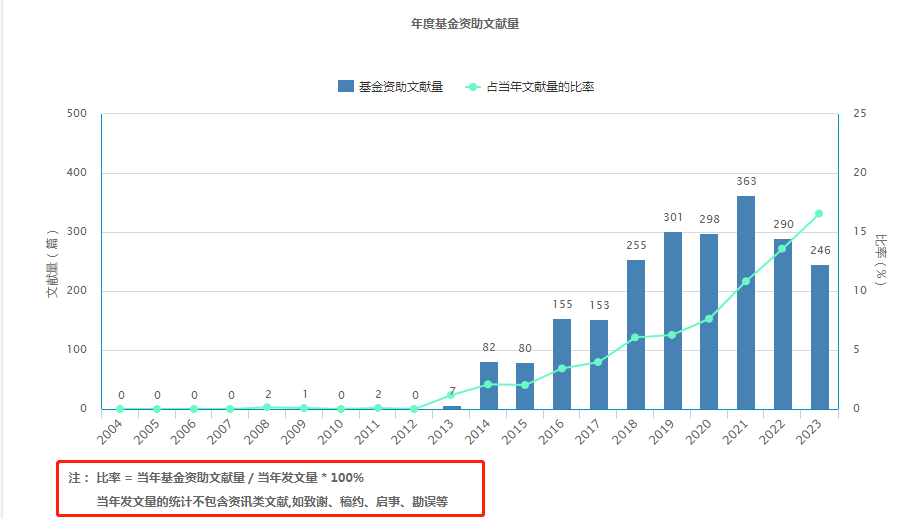913x519 pixels.
Task: Click the 2019 bar labeled 301
Action: (x=673, y=320)
